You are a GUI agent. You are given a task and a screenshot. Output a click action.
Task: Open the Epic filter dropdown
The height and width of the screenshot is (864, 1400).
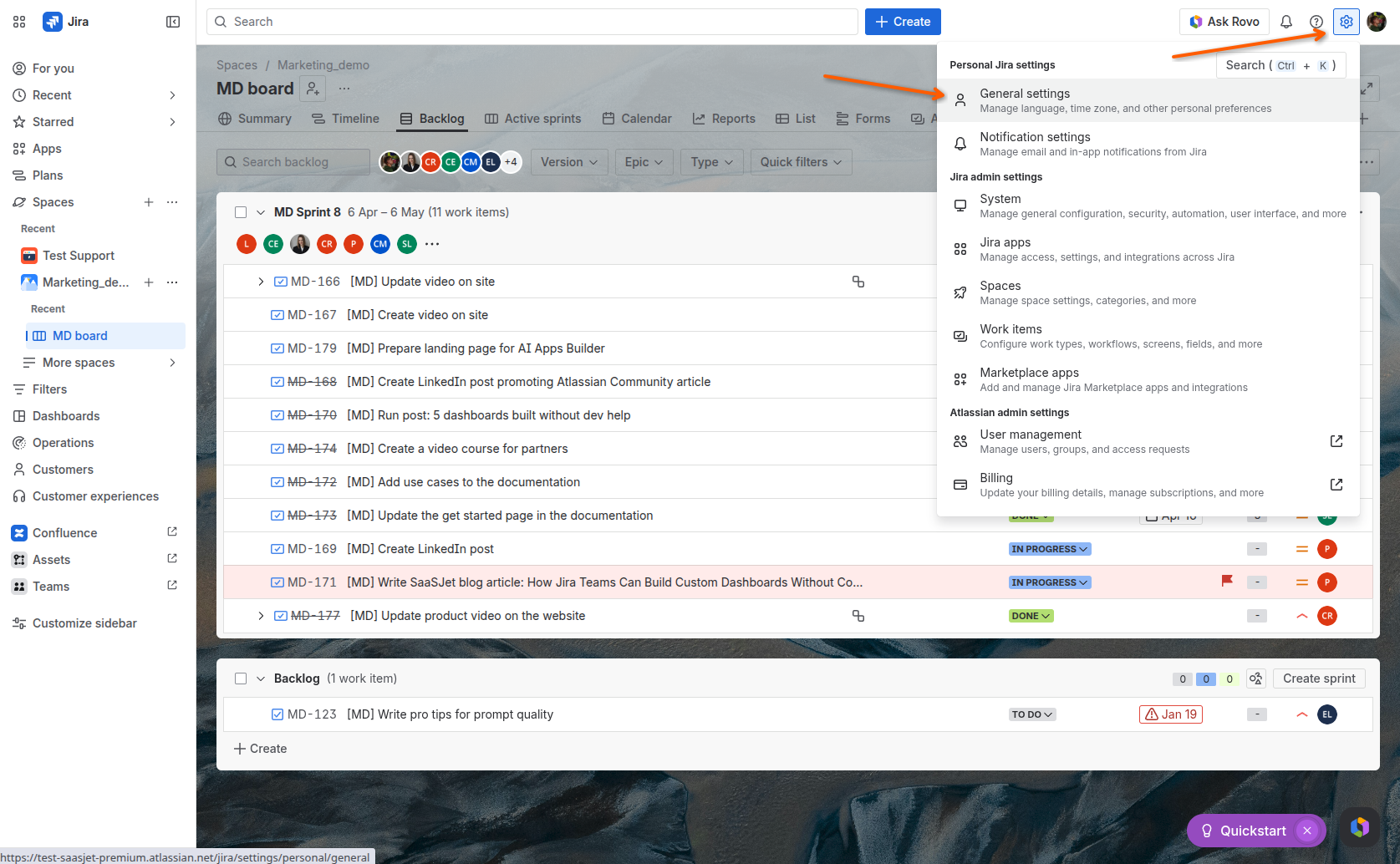[644, 162]
